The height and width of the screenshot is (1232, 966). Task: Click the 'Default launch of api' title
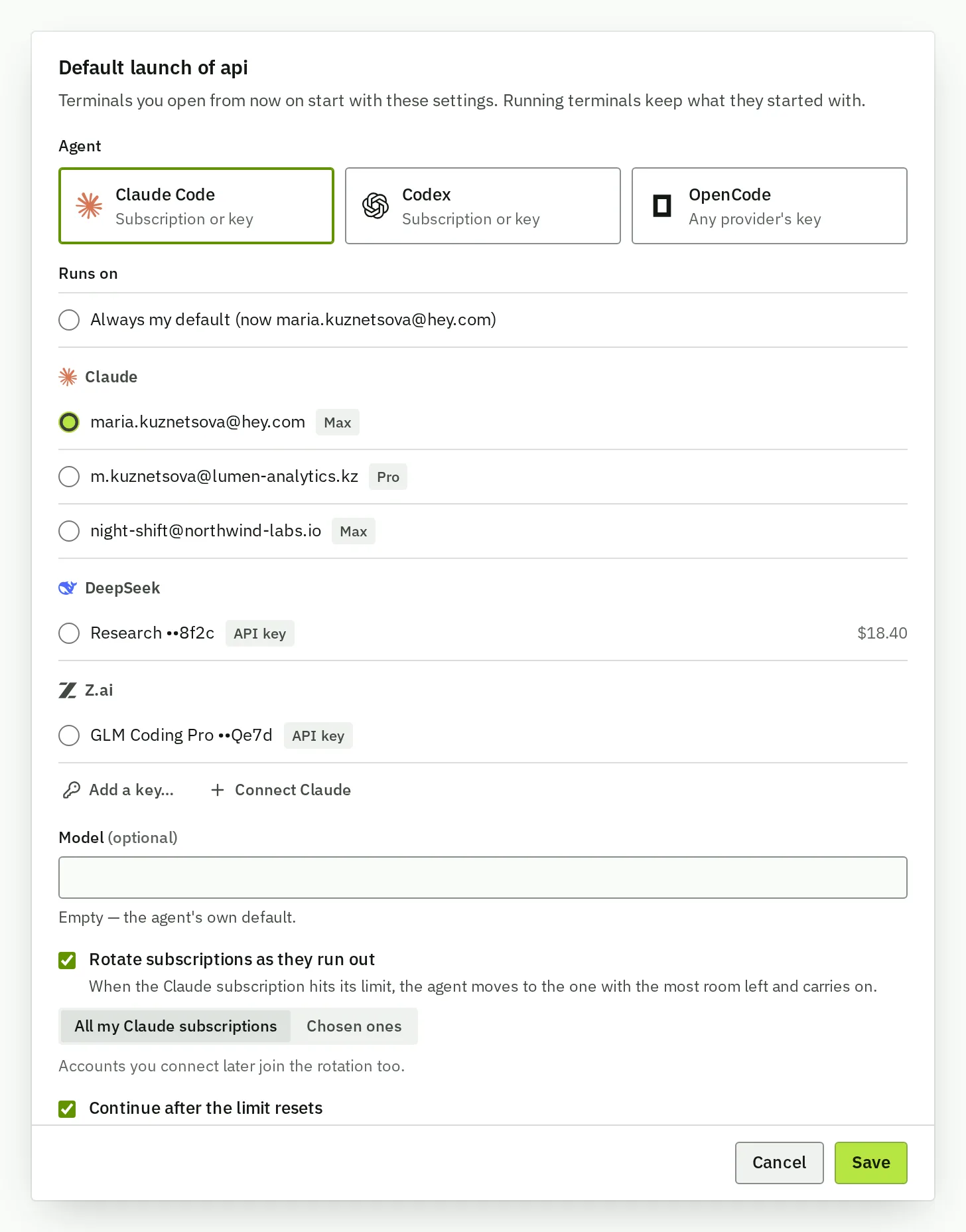[x=153, y=68]
